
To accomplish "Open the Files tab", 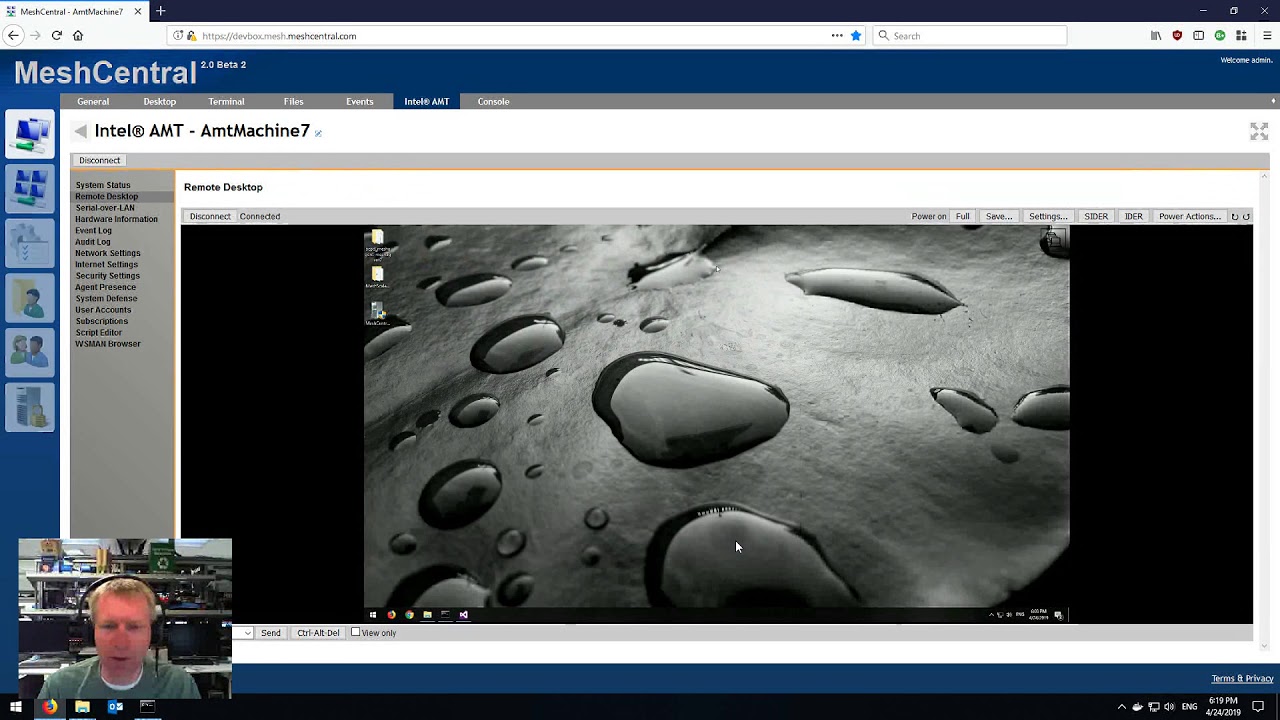I will coord(293,101).
